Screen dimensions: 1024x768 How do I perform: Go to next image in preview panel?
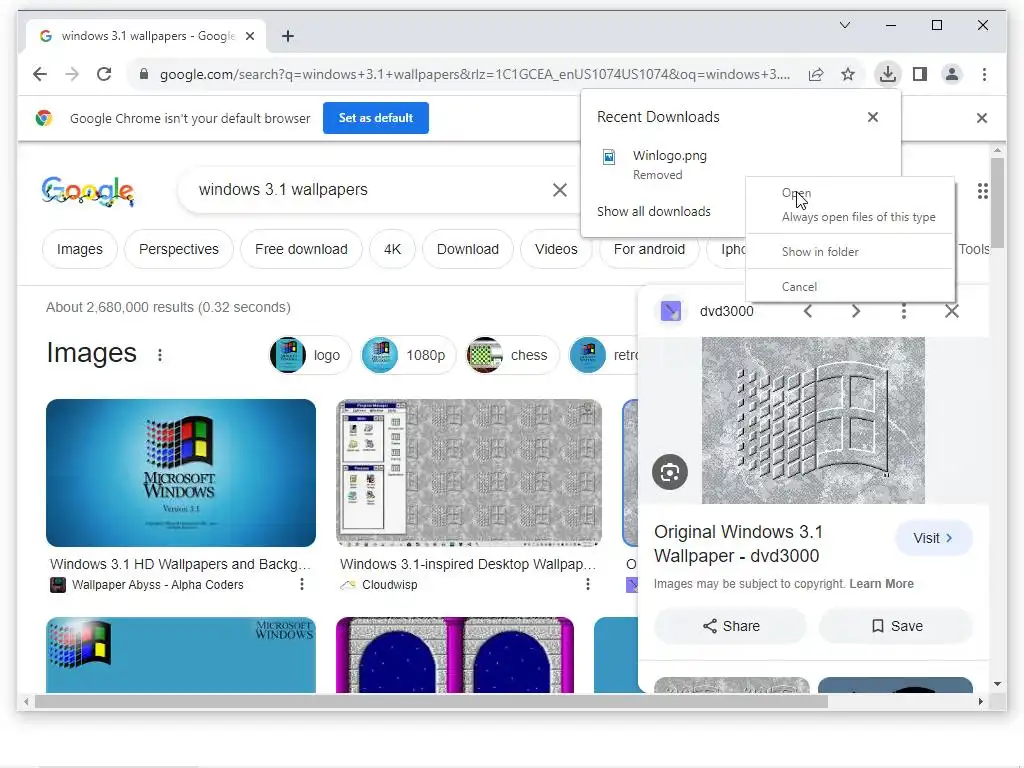[856, 311]
